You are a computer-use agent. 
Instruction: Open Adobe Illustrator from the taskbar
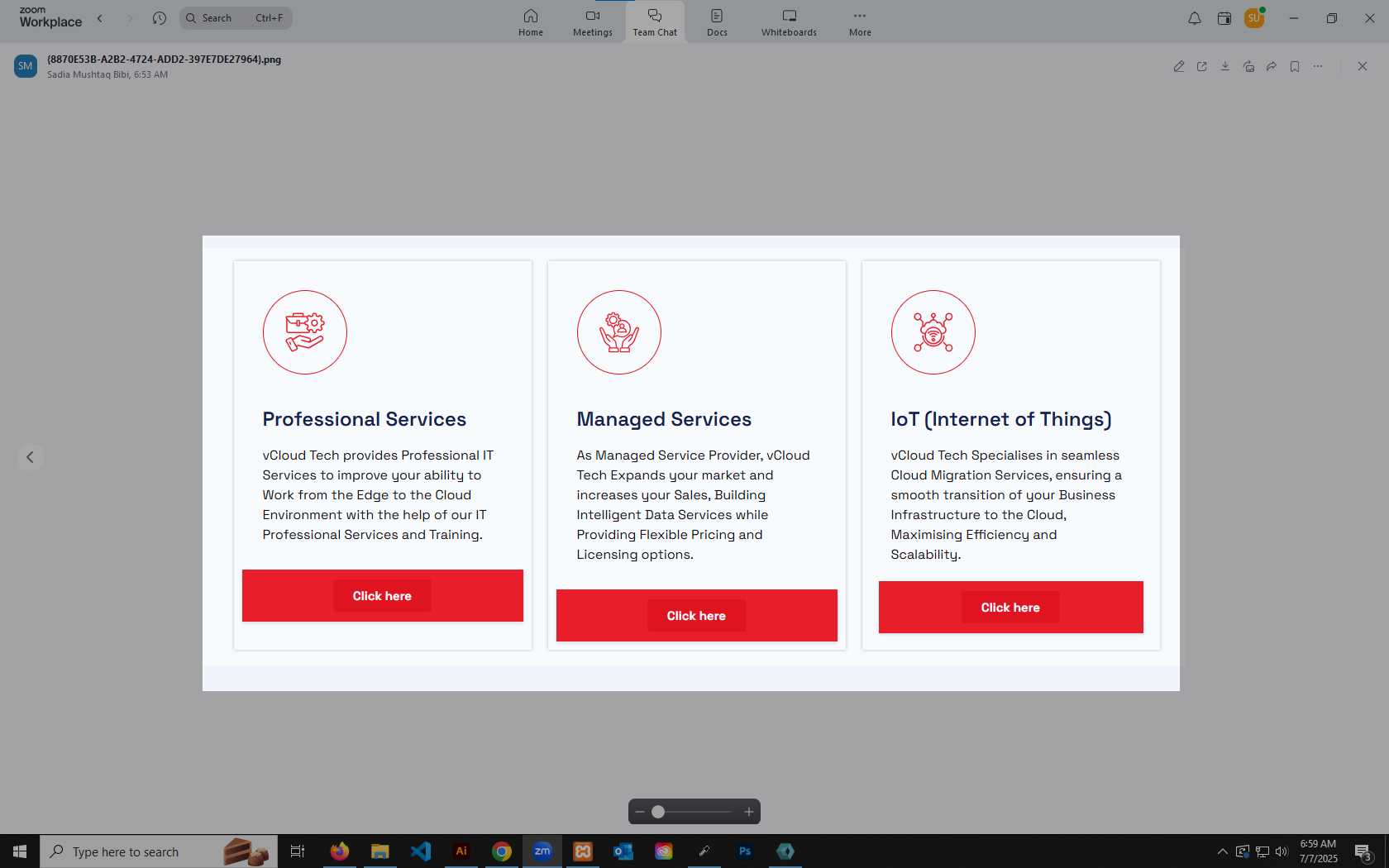pos(461,851)
